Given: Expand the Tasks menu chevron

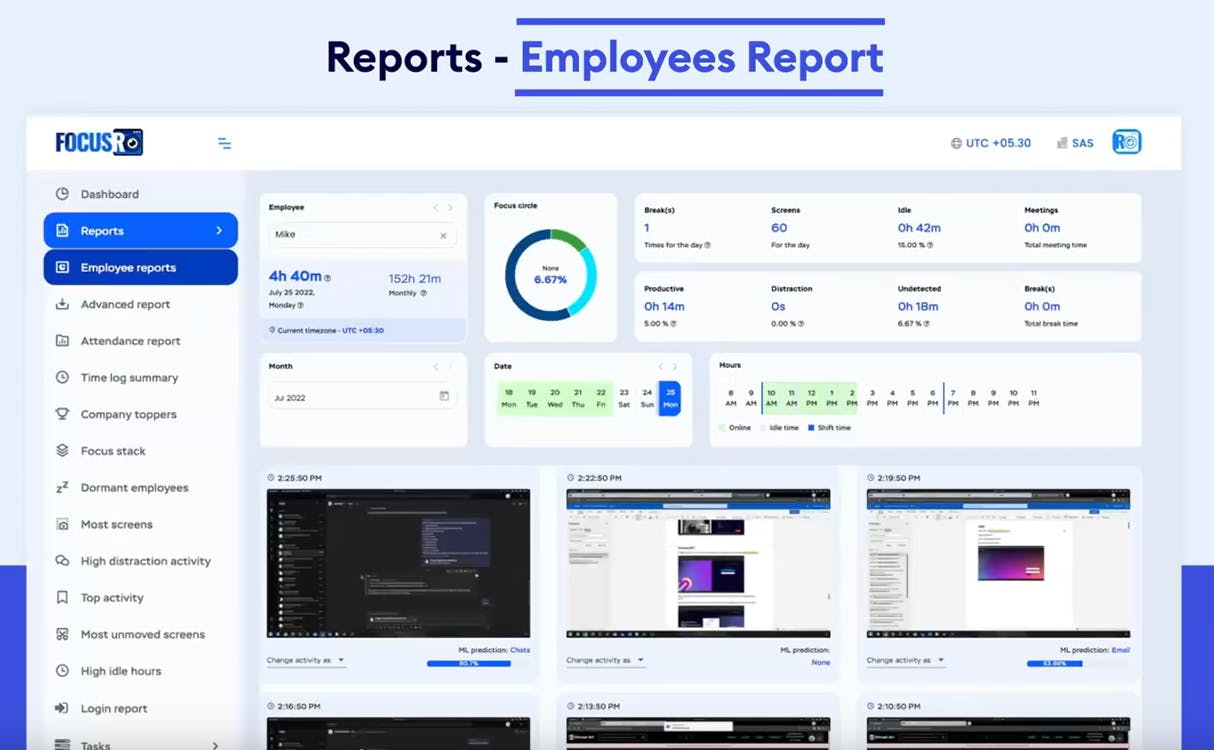Looking at the screenshot, I should [x=215, y=745].
